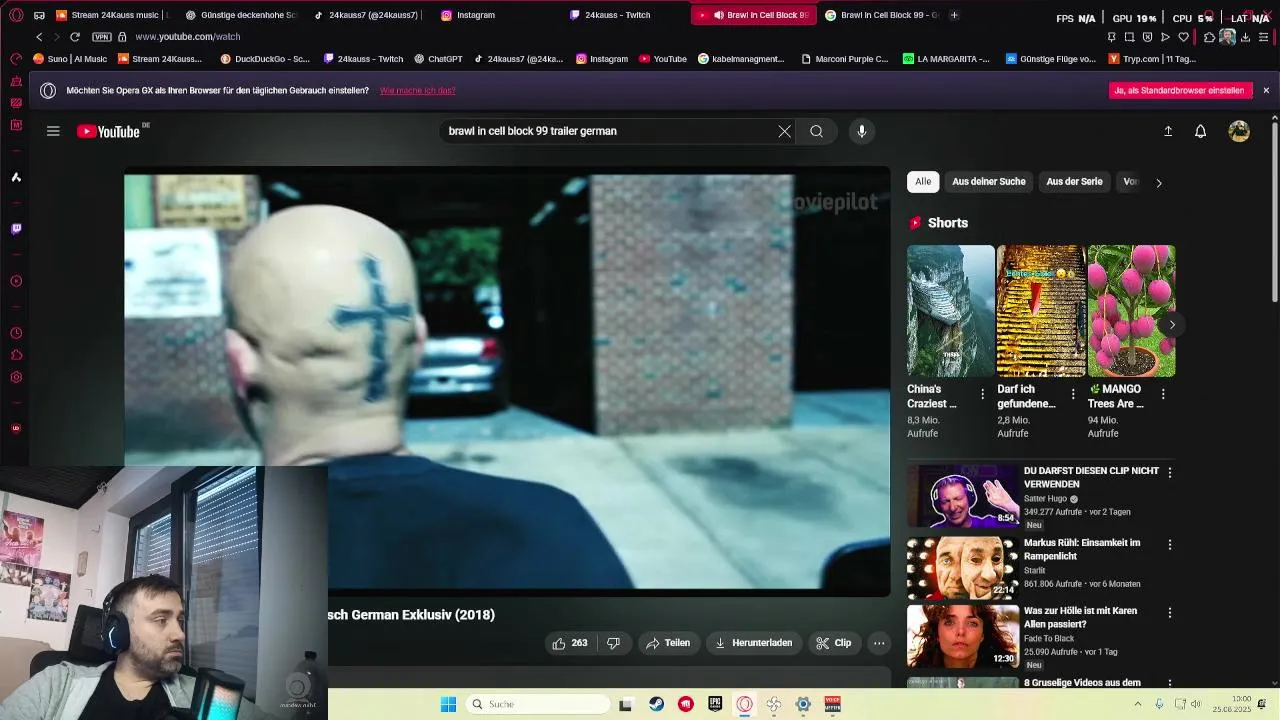Dismiss the default browser banner
The width and height of the screenshot is (1280, 720).
(1266, 90)
